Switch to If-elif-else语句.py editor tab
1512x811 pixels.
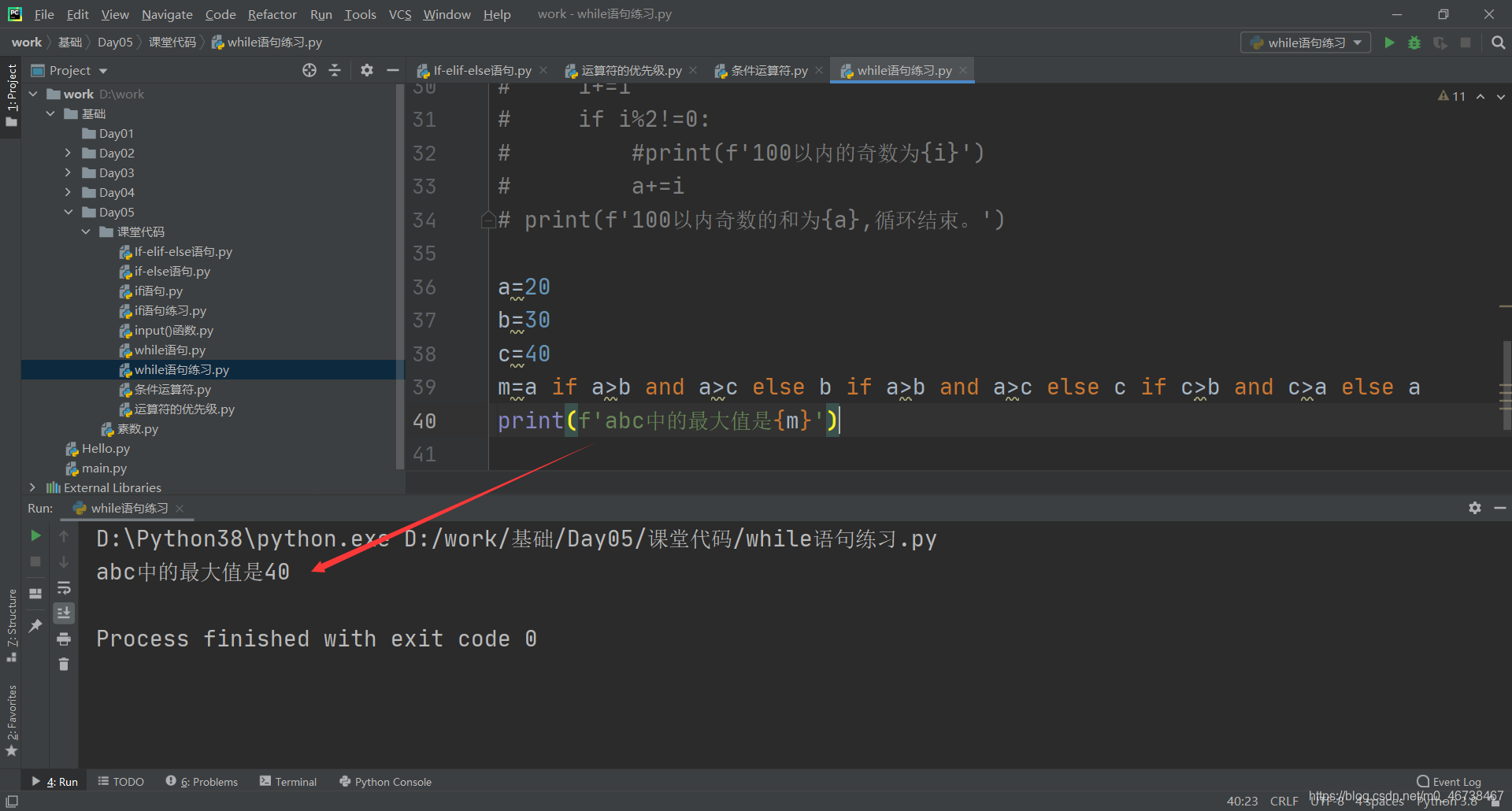pos(482,70)
